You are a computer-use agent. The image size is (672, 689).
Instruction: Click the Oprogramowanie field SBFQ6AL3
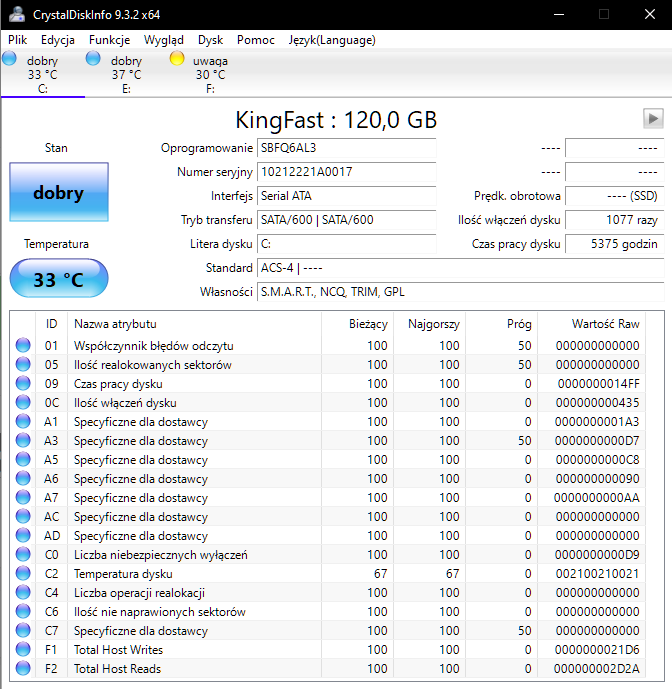[x=346, y=148]
